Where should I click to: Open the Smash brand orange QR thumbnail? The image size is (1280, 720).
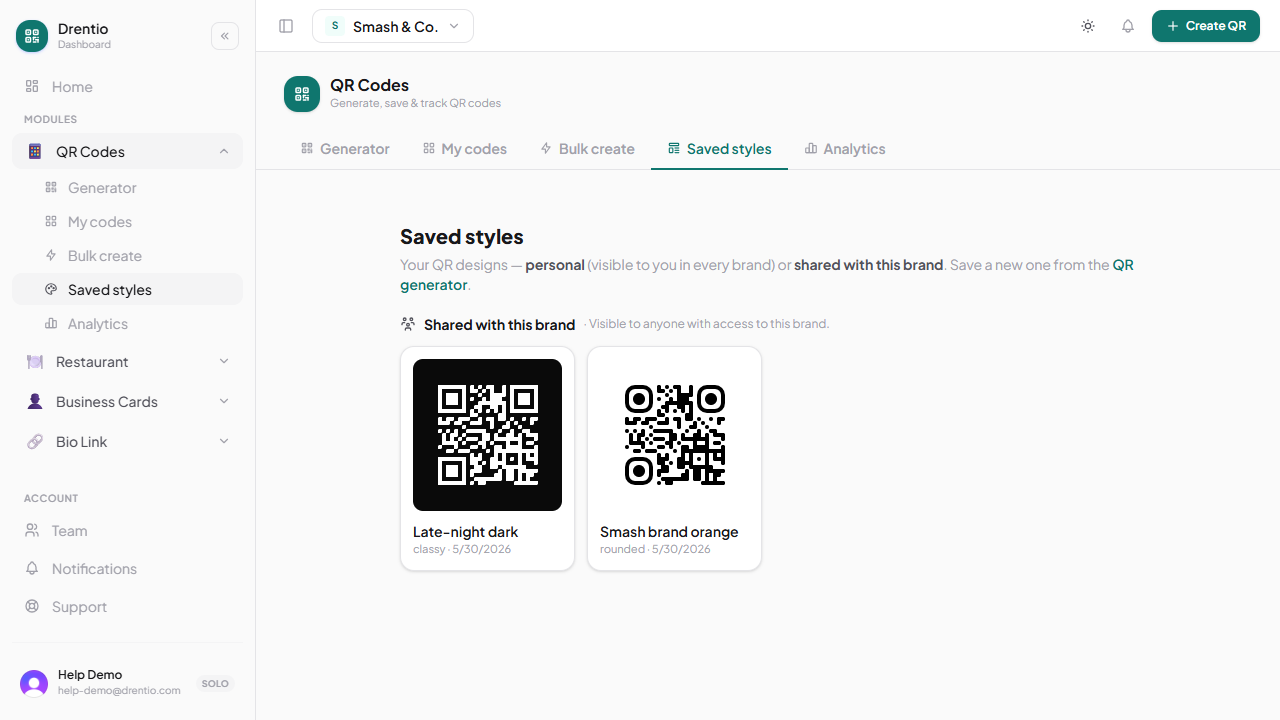click(674, 435)
